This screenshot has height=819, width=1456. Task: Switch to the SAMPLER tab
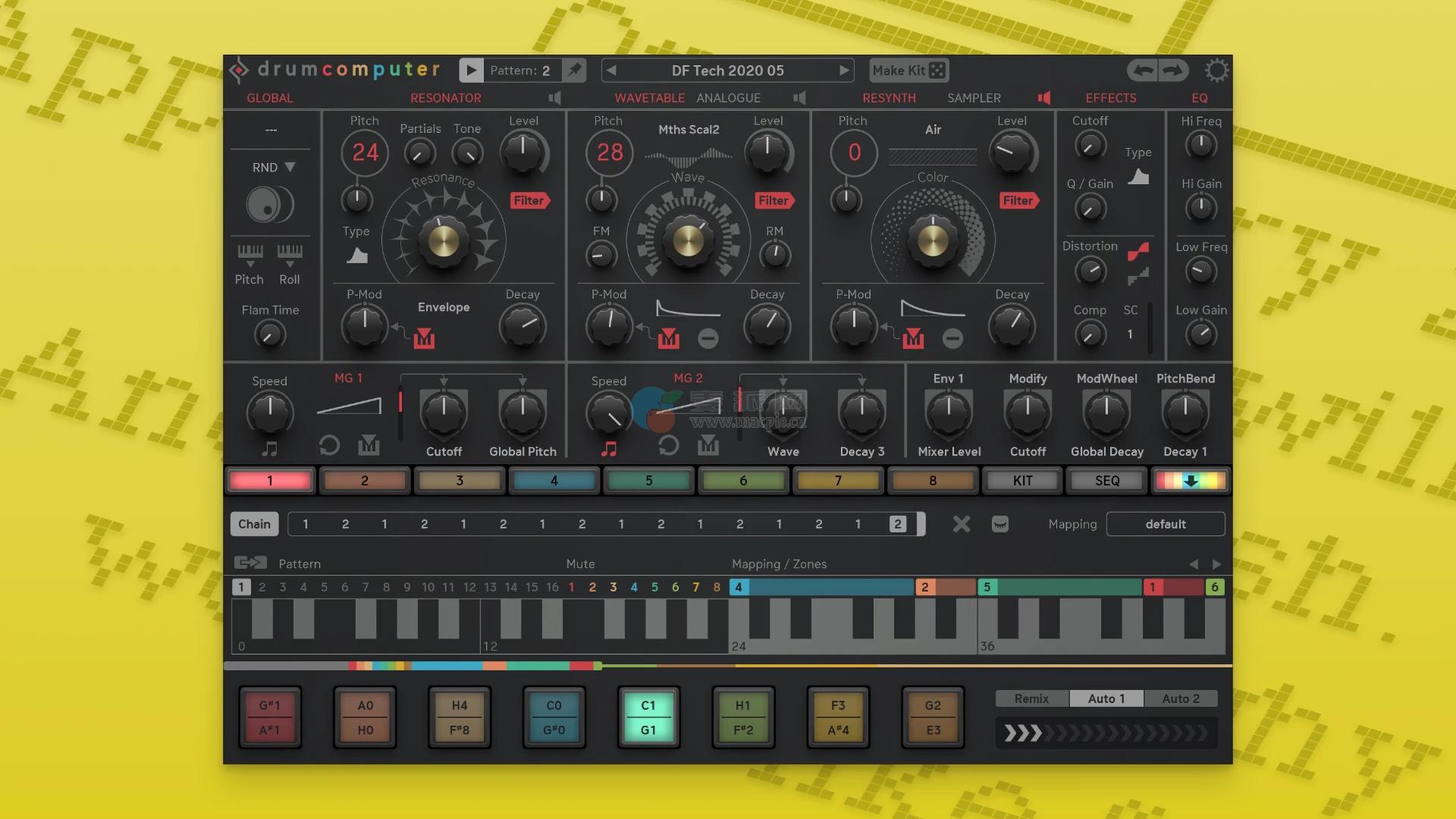point(974,98)
